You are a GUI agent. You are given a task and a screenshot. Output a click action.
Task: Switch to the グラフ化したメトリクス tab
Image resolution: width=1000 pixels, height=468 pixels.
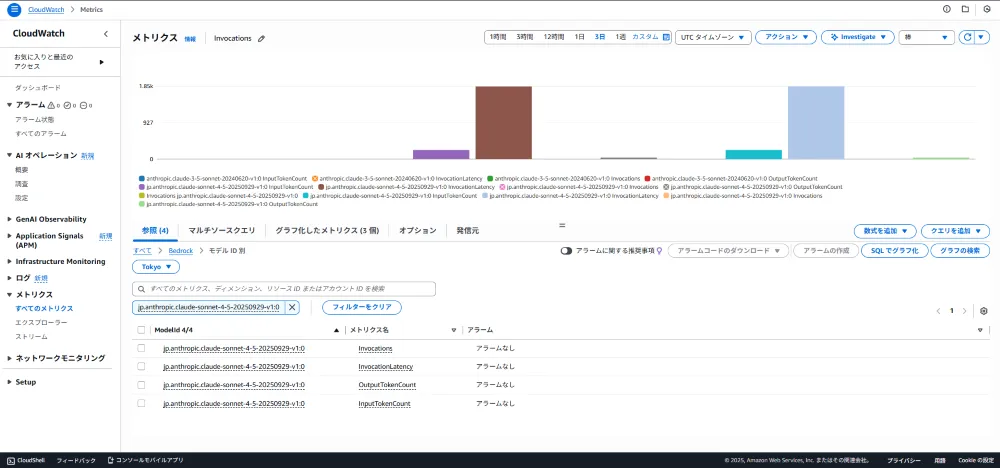tap(327, 231)
